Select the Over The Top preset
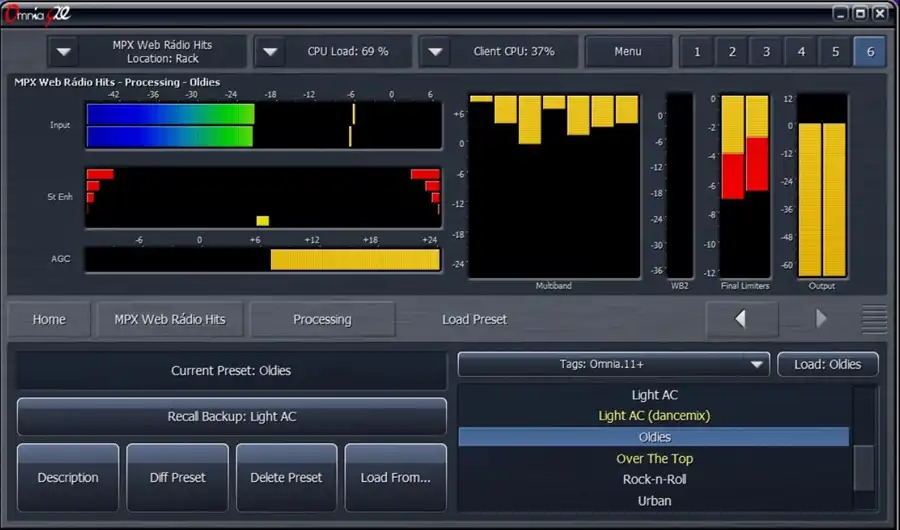900x530 pixels. (x=654, y=458)
